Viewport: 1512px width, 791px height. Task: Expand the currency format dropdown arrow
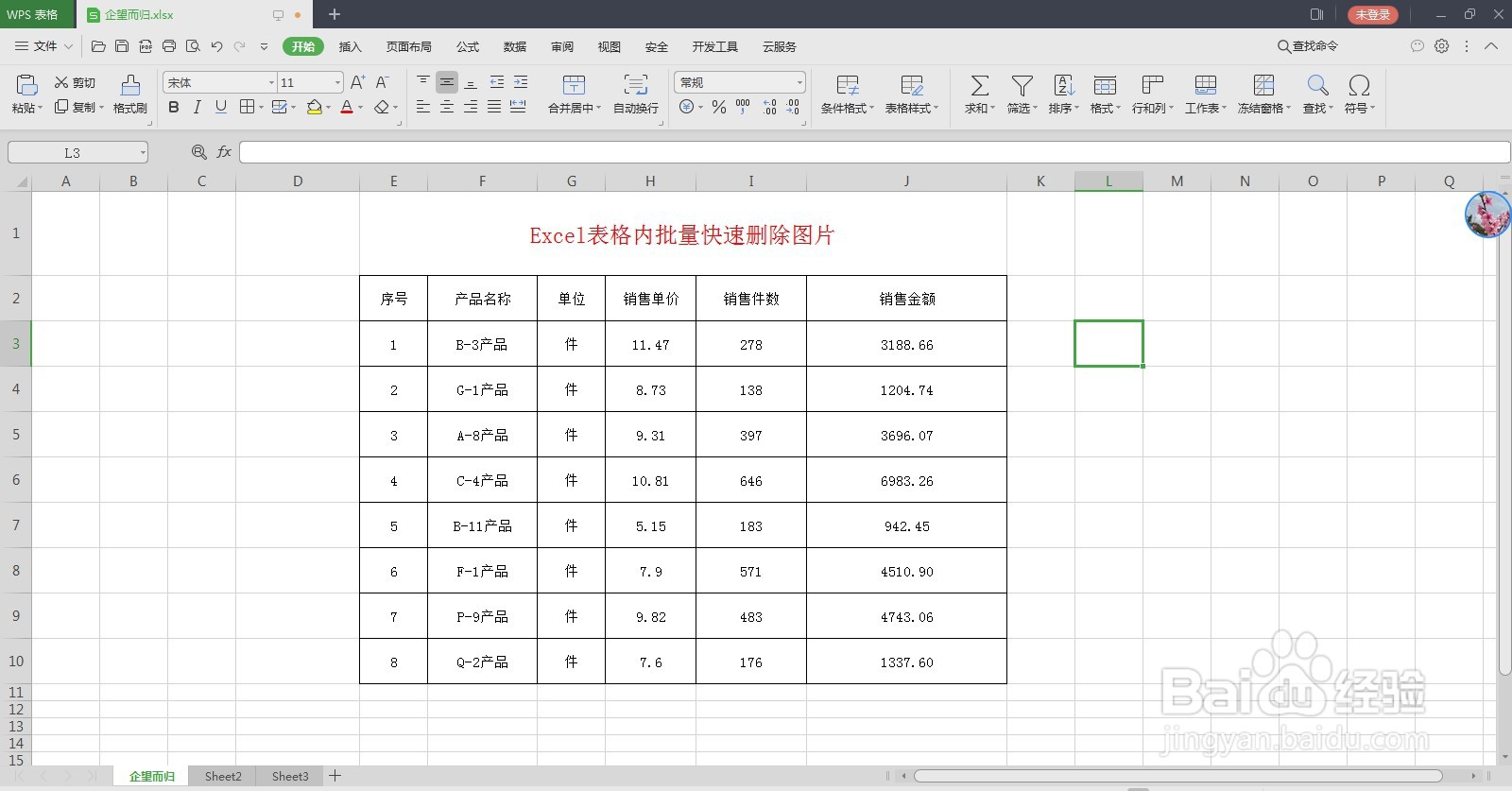tap(700, 108)
